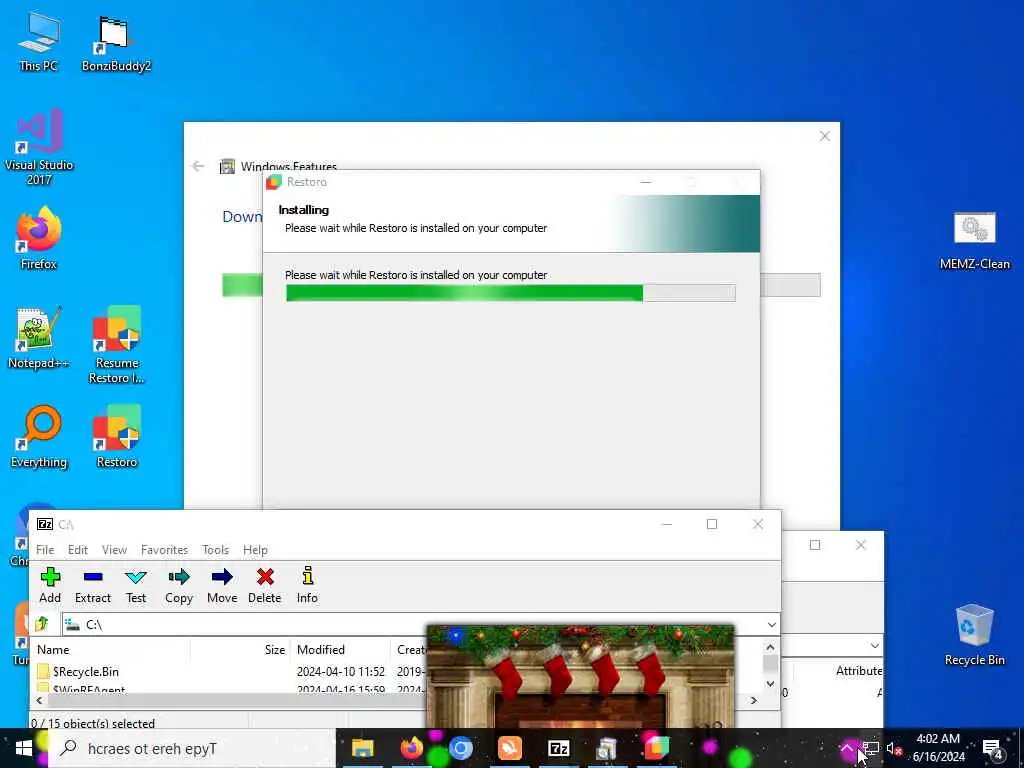Open the Resume Restoro Installer desktop icon

point(116,345)
